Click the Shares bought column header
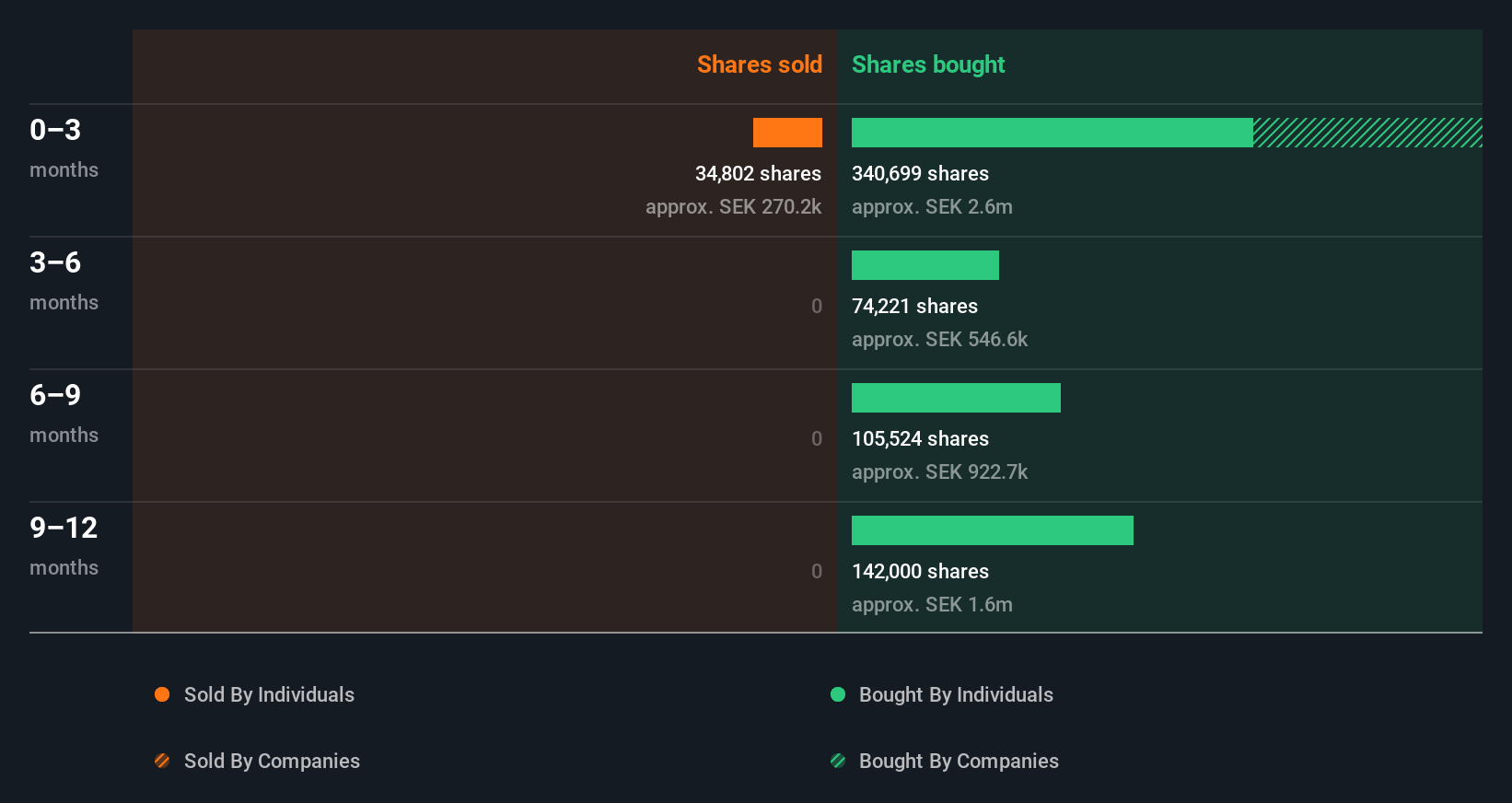Image resolution: width=1512 pixels, height=803 pixels. click(x=928, y=64)
